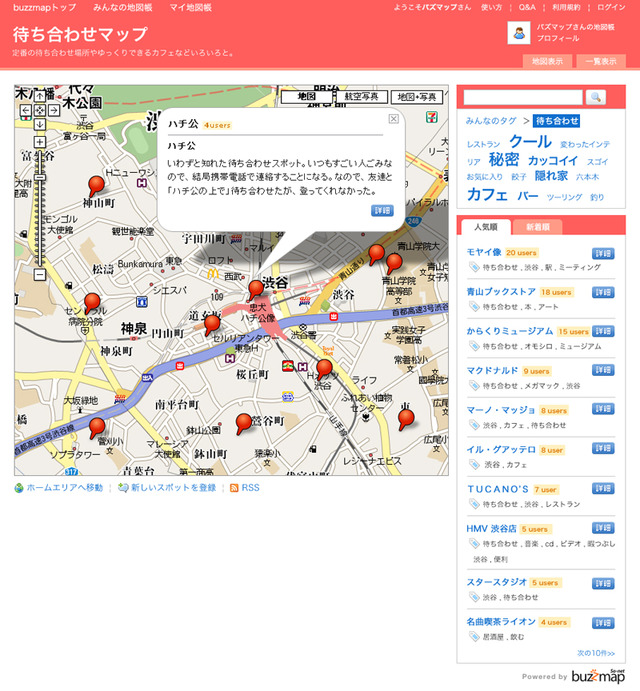This screenshot has width=640, height=691.
Task: Click the red pin near 神山町
Action: (96, 186)
